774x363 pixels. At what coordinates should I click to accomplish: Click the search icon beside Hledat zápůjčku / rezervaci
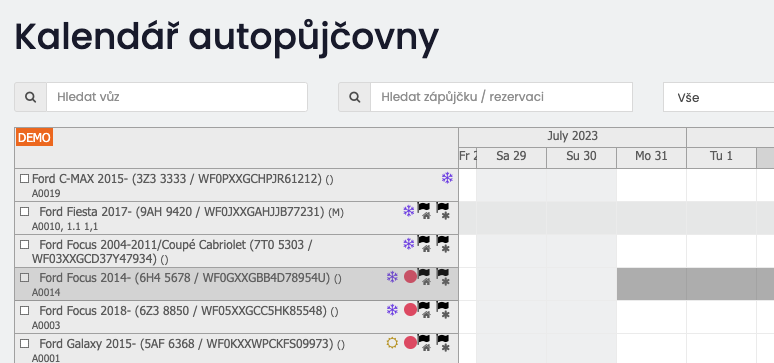(x=354, y=97)
